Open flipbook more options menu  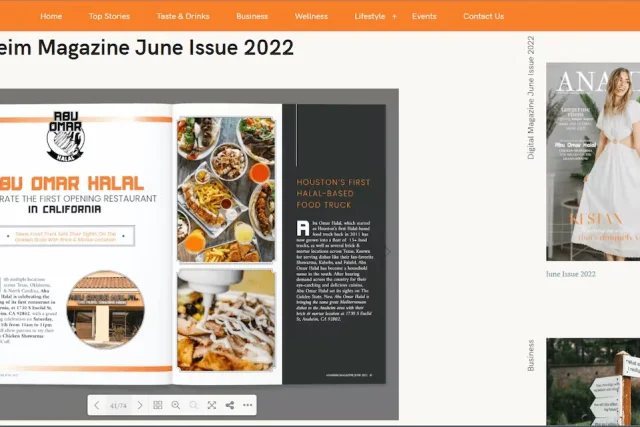[248, 405]
